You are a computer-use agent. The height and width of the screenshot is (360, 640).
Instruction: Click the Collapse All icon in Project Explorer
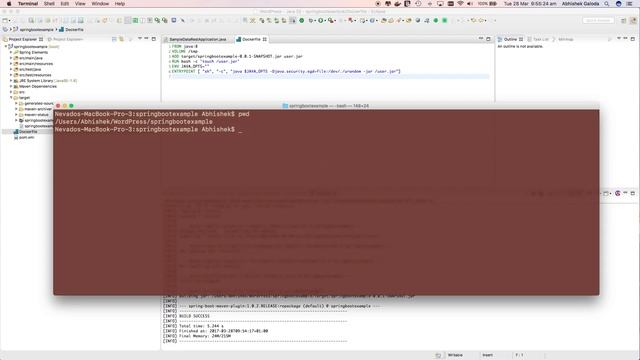coord(114,39)
